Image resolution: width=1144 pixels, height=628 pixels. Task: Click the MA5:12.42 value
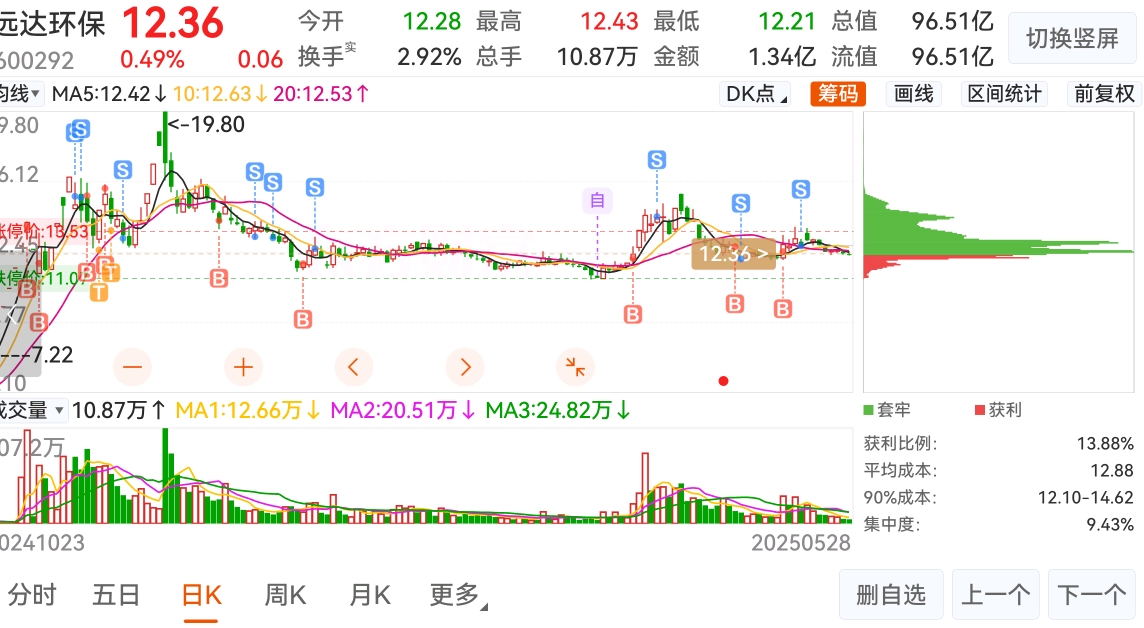coord(109,94)
